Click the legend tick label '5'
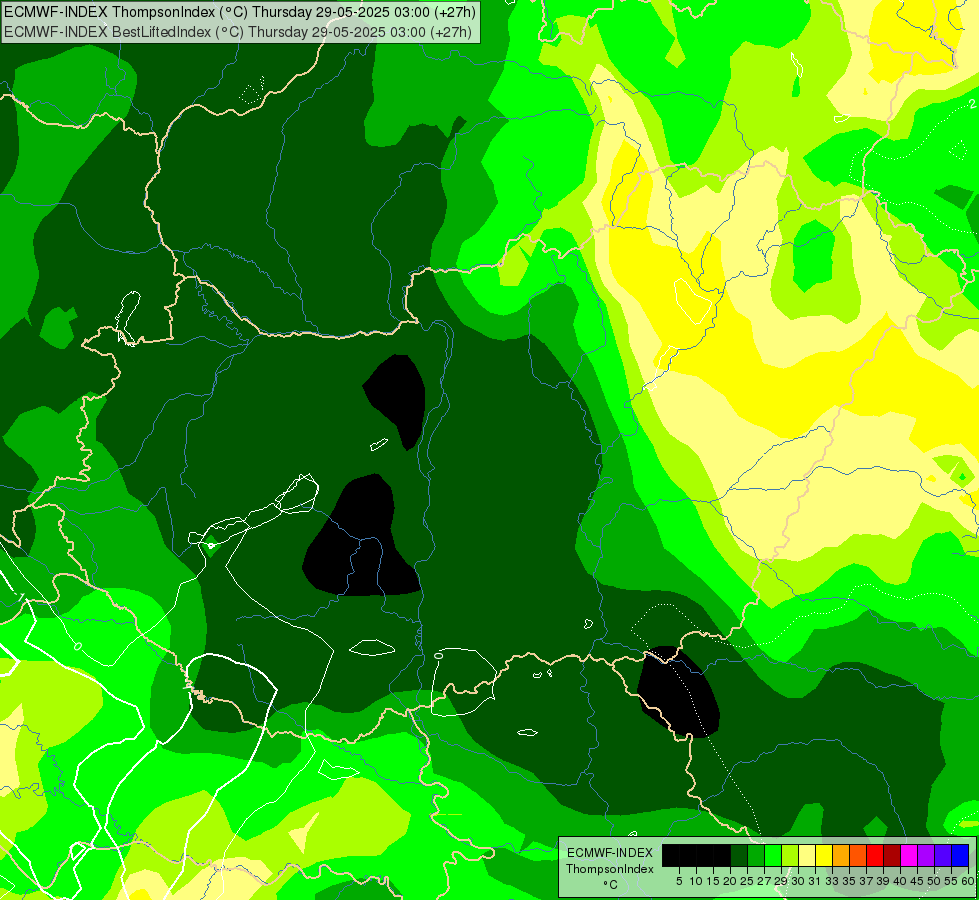 point(679,881)
